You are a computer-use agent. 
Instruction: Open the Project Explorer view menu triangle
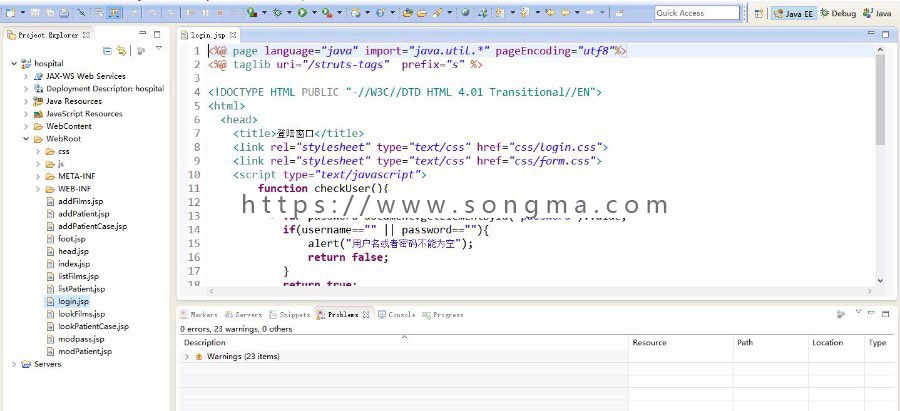coord(159,49)
